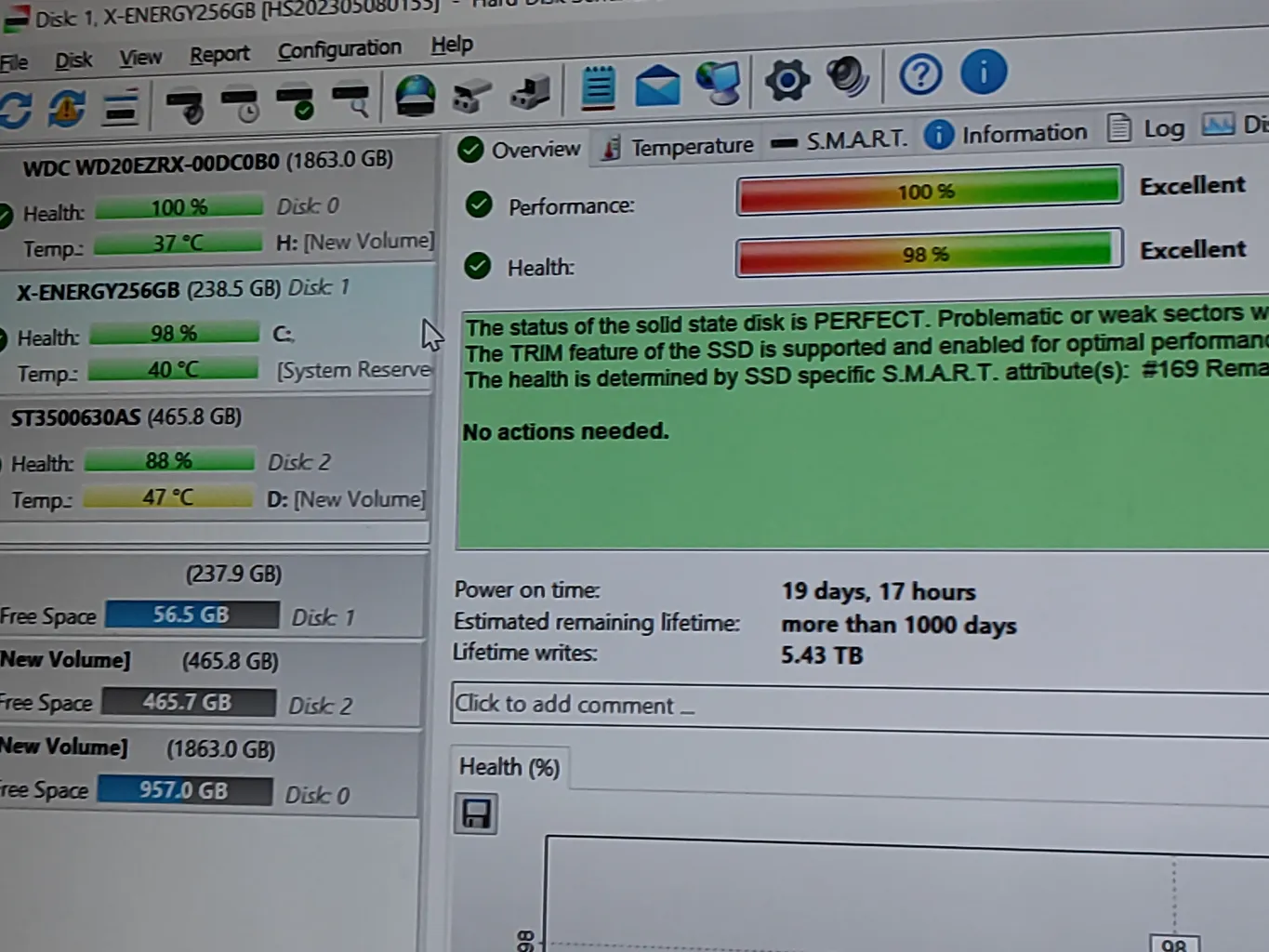Open the notepad report icon
The image size is (1269, 952).
tap(598, 87)
